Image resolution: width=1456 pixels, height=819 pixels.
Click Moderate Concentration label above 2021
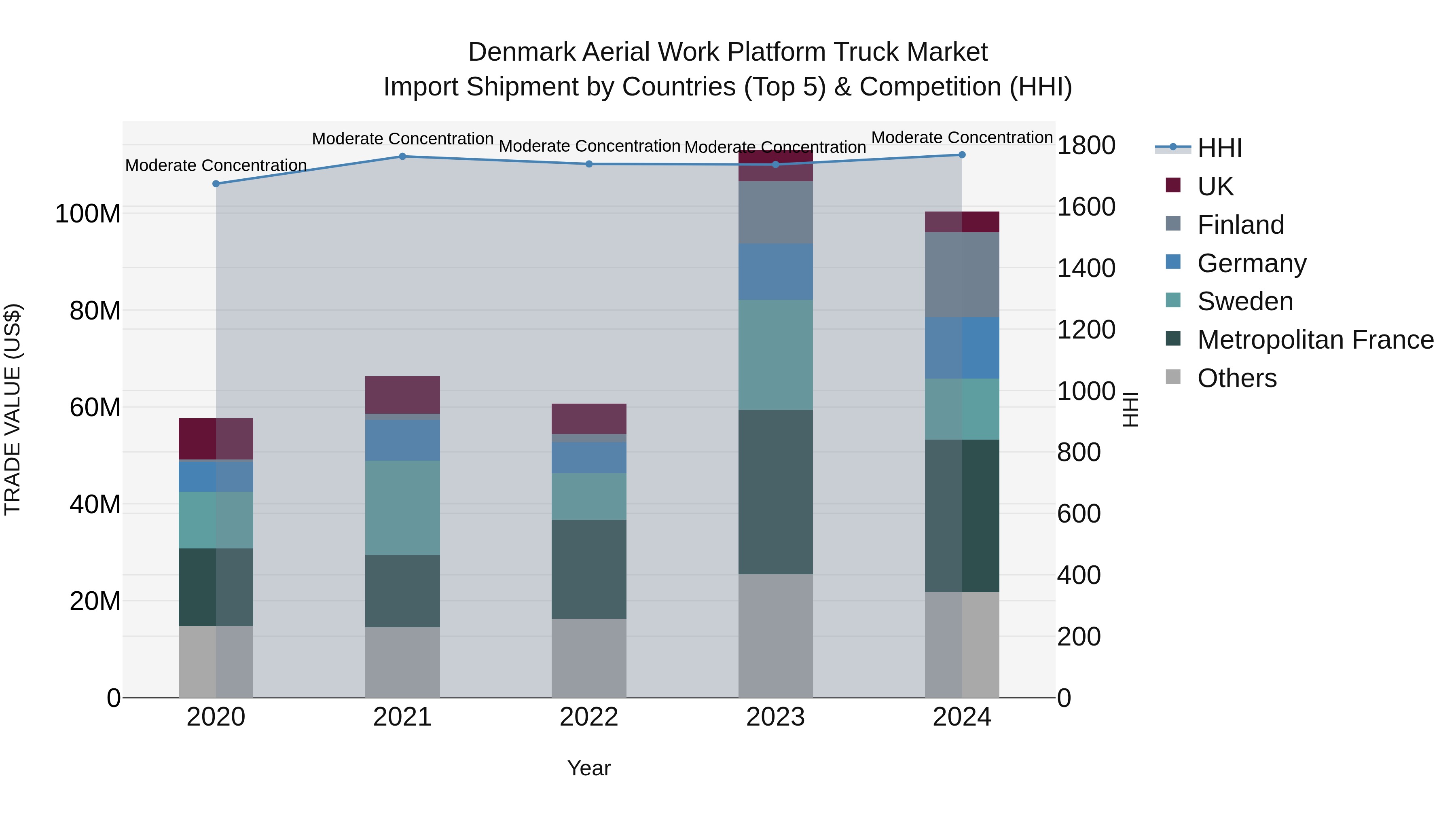click(402, 138)
